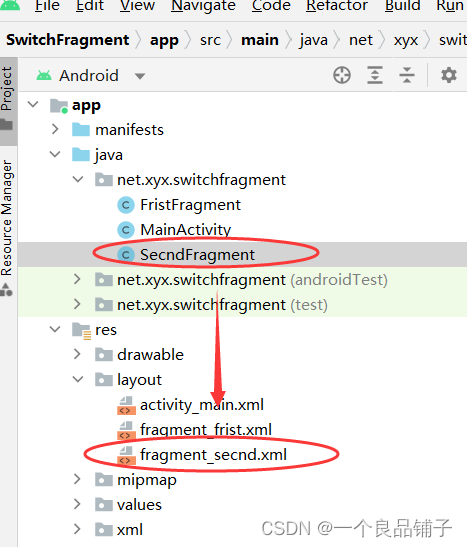Click the FristFragment class icon
Image resolution: width=467 pixels, height=547 pixels.
click(126, 205)
